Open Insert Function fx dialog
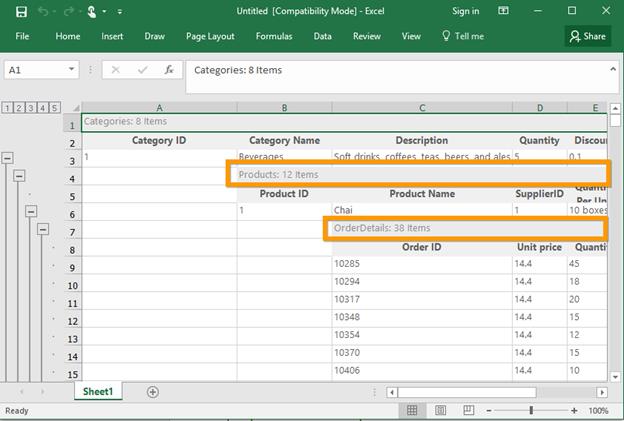The height and width of the screenshot is (421, 624). click(169, 70)
